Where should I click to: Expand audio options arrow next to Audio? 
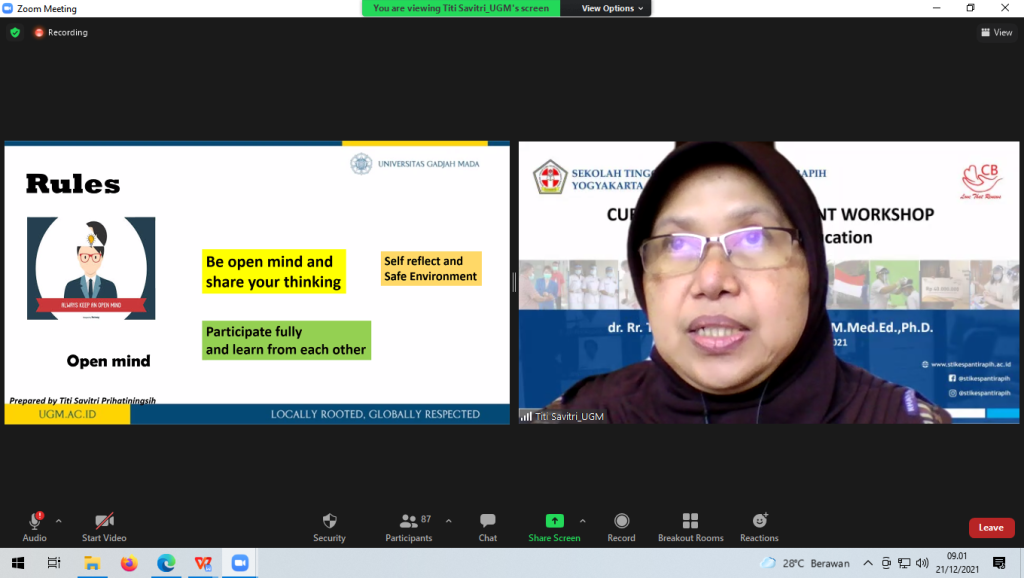(x=59, y=521)
